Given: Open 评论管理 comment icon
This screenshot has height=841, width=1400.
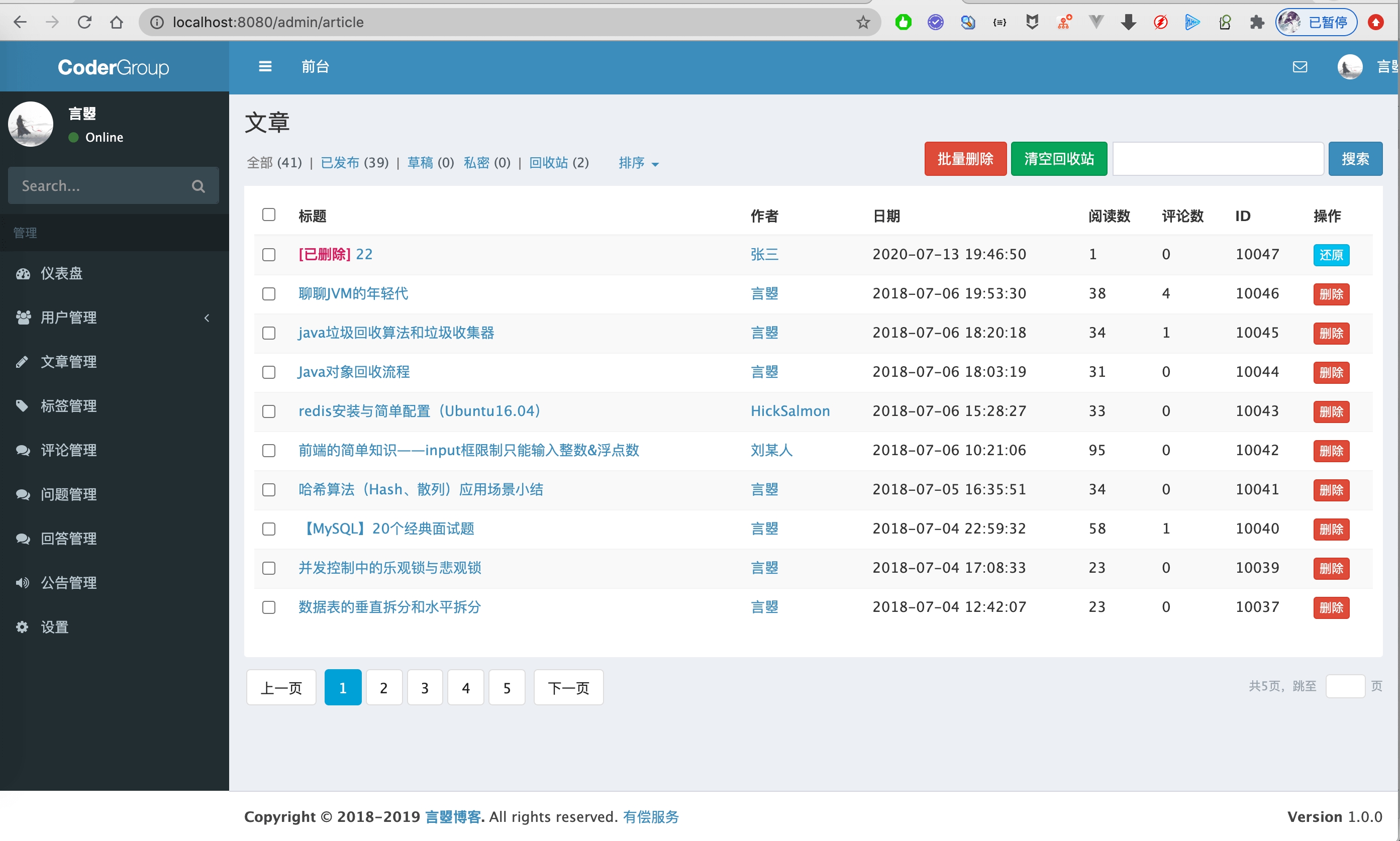Looking at the screenshot, I should [23, 450].
